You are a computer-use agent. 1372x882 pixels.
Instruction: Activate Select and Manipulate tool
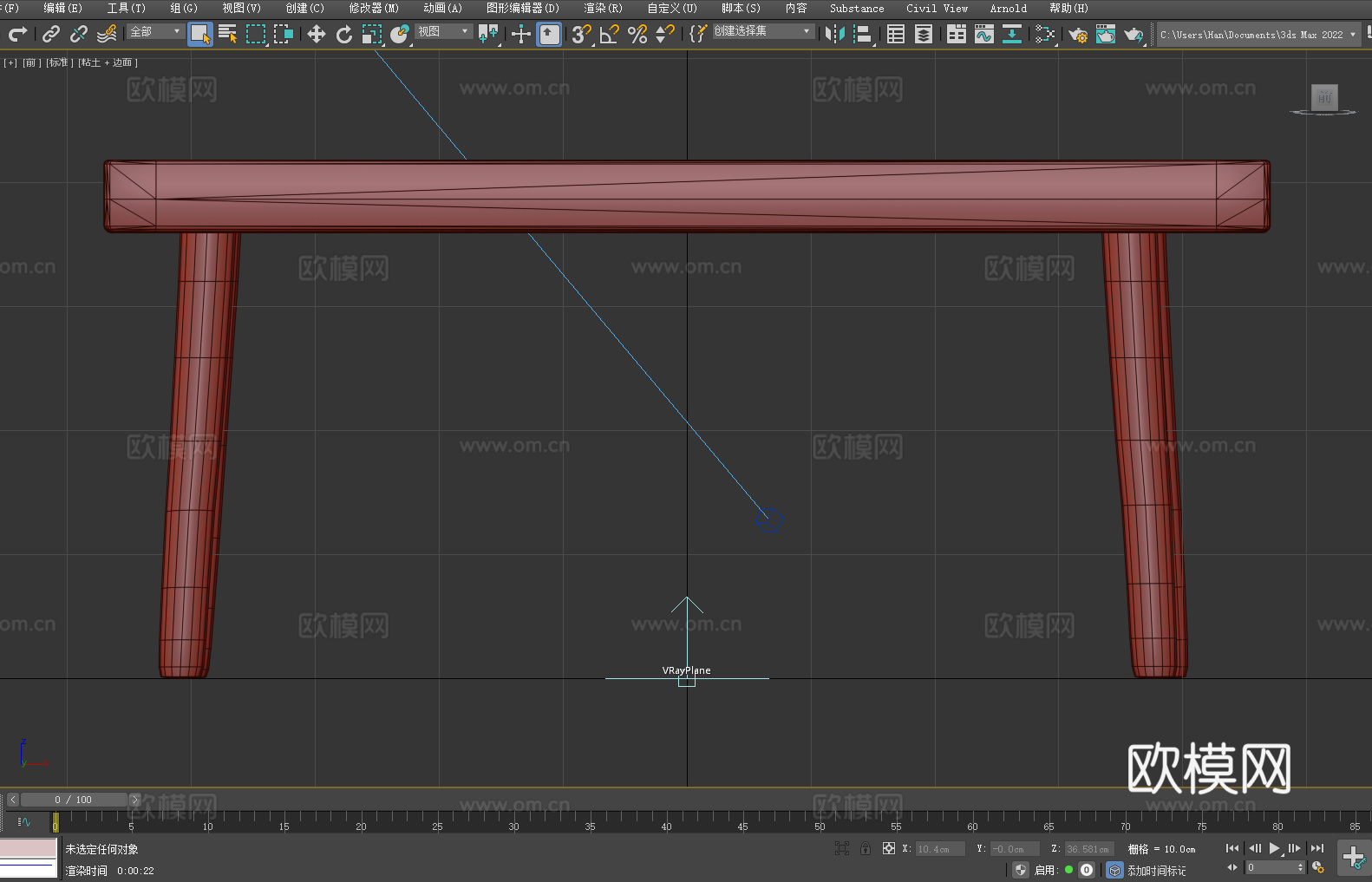521,34
